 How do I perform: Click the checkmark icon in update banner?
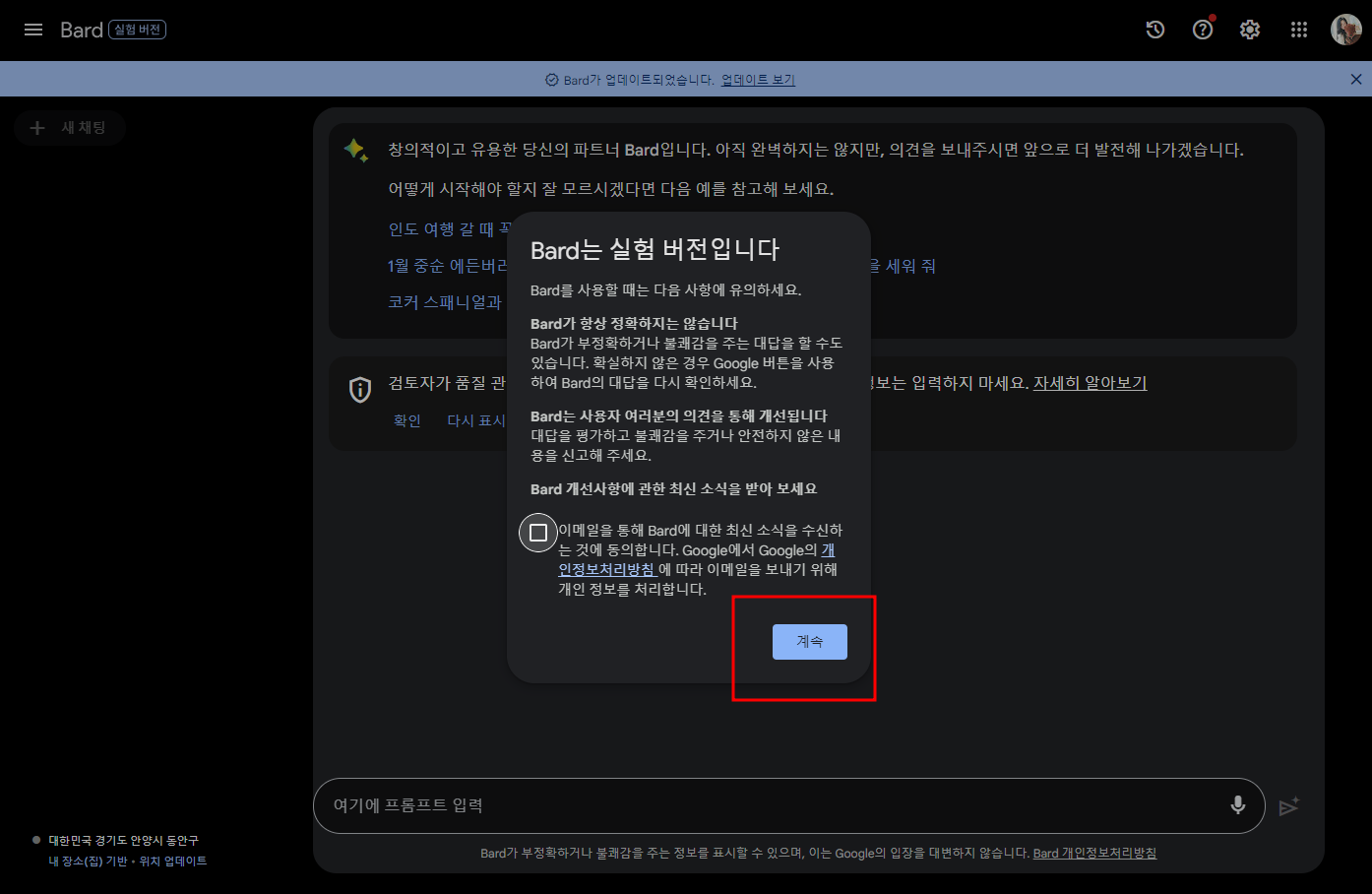(x=552, y=80)
